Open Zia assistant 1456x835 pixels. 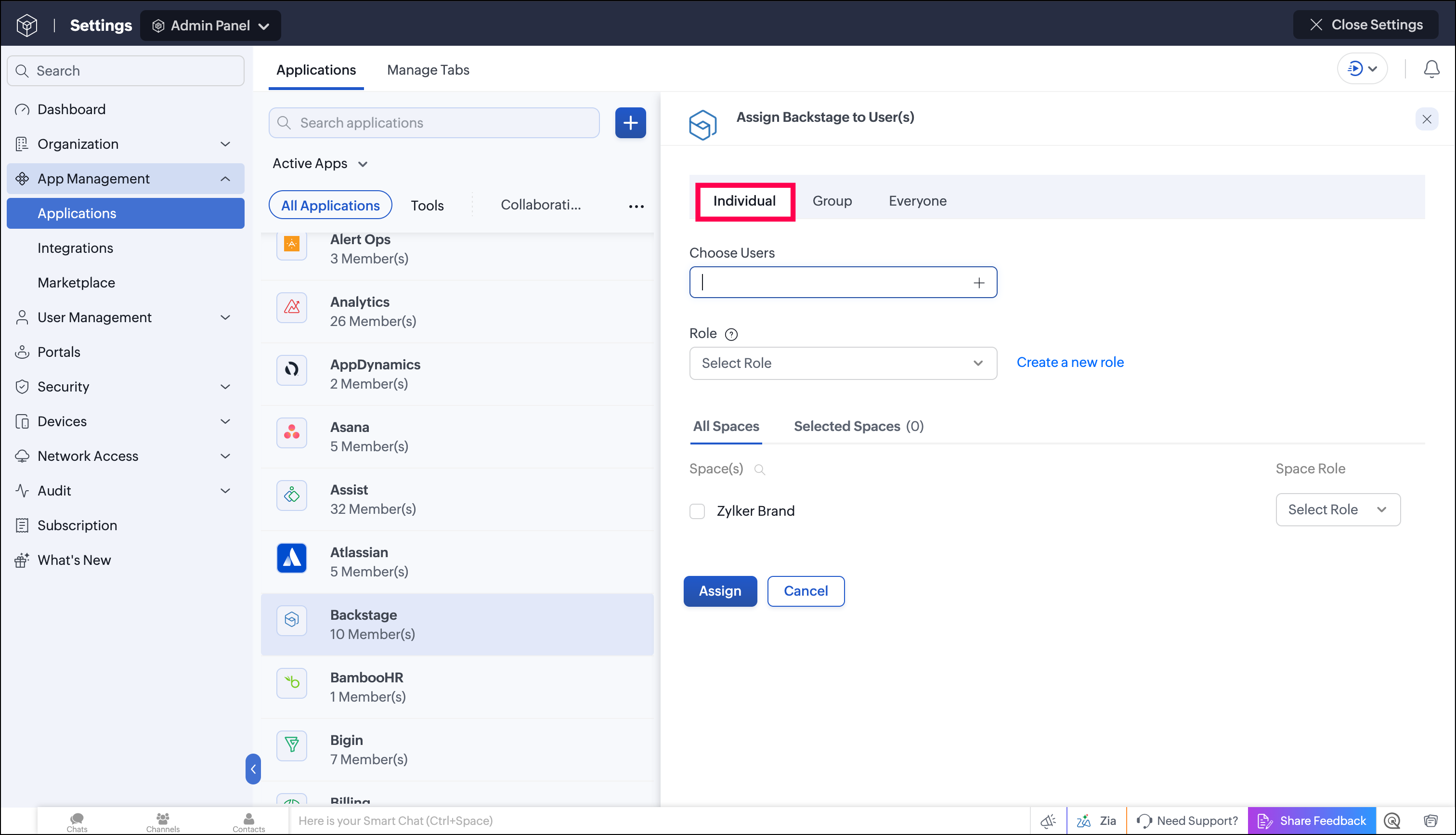pyautogui.click(x=1096, y=821)
